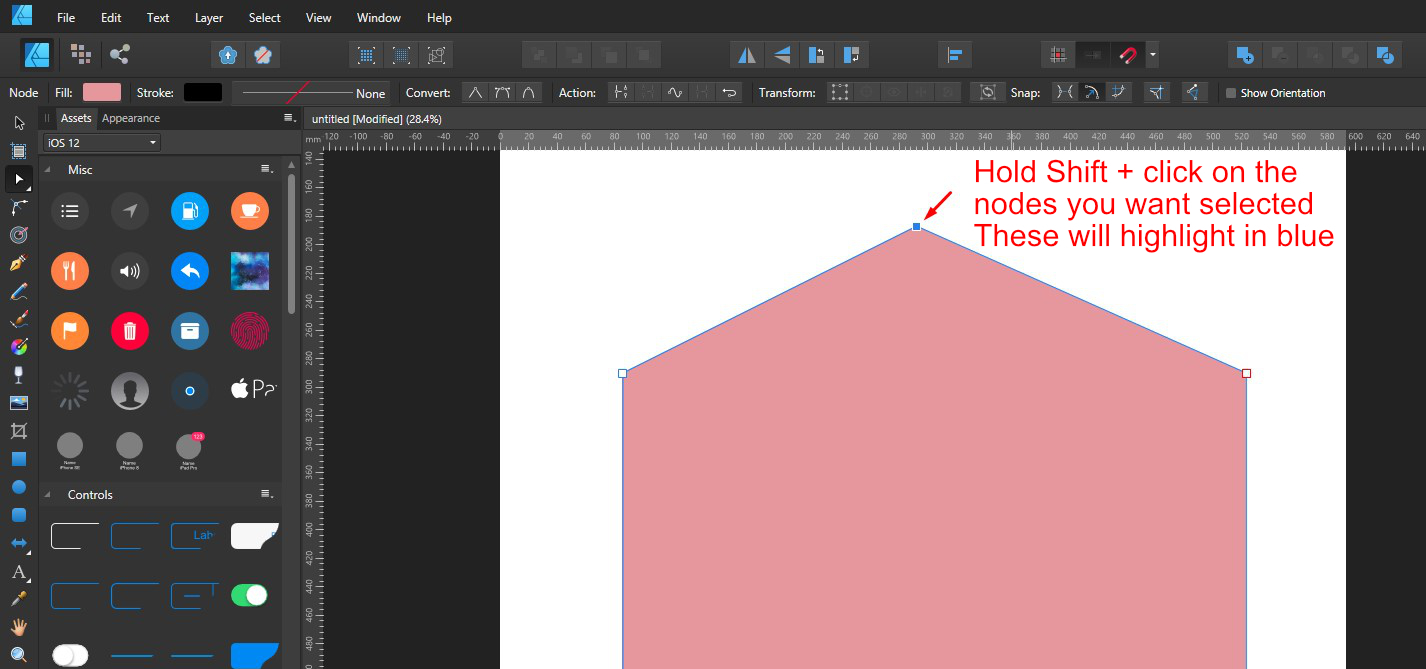Image resolution: width=1426 pixels, height=669 pixels.
Task: Click the boolean Divide operation icon
Action: pyautogui.click(x=1385, y=54)
